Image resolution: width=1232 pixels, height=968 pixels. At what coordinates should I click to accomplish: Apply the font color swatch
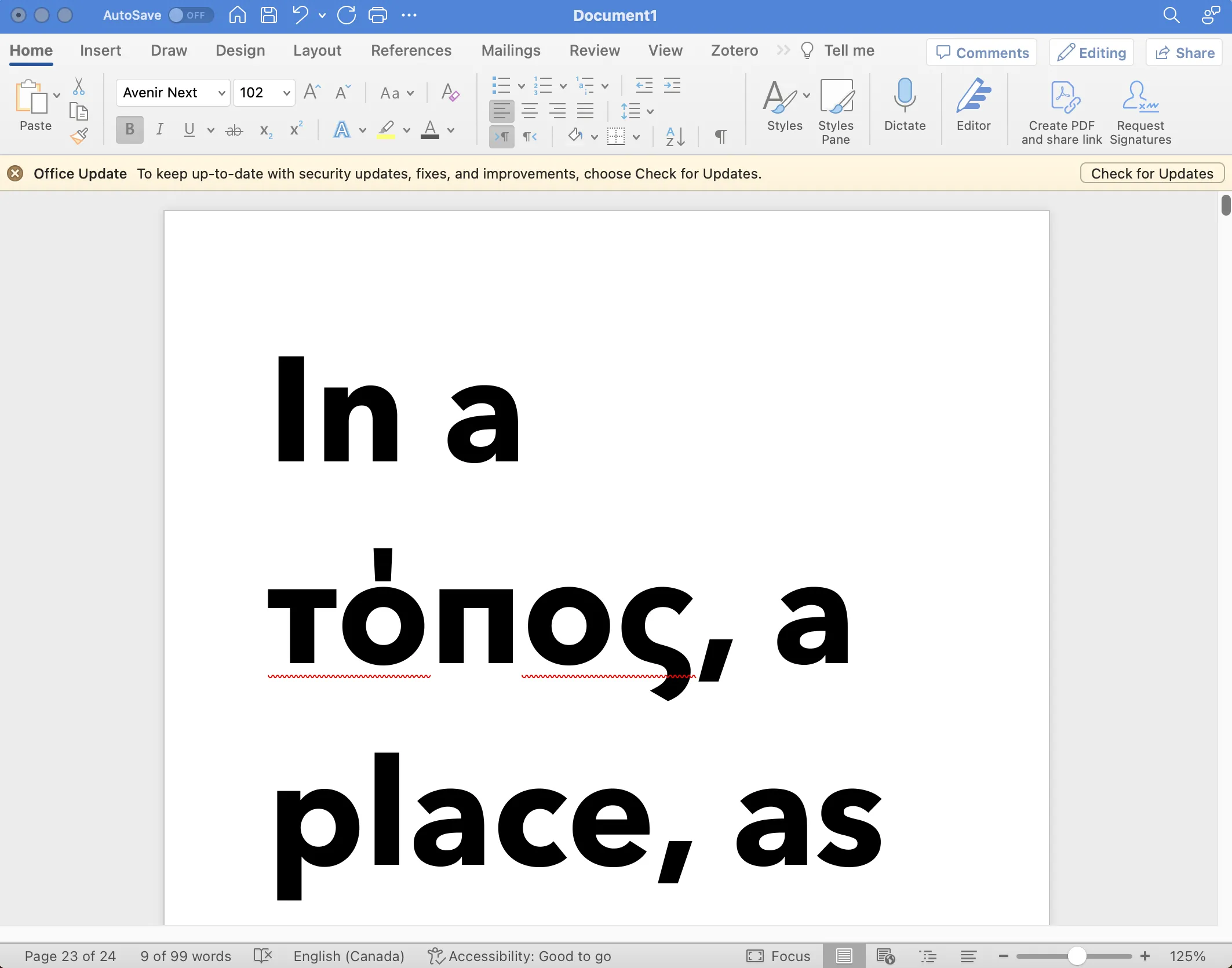[x=429, y=130]
